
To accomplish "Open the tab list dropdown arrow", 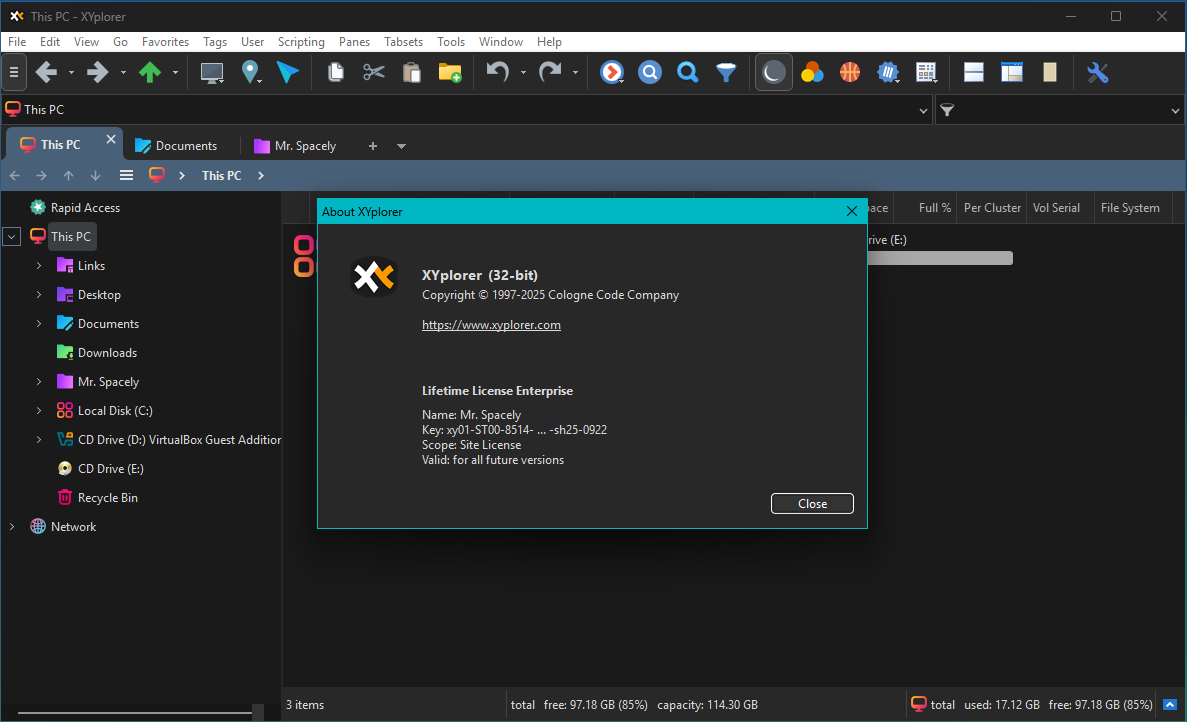I will [401, 146].
